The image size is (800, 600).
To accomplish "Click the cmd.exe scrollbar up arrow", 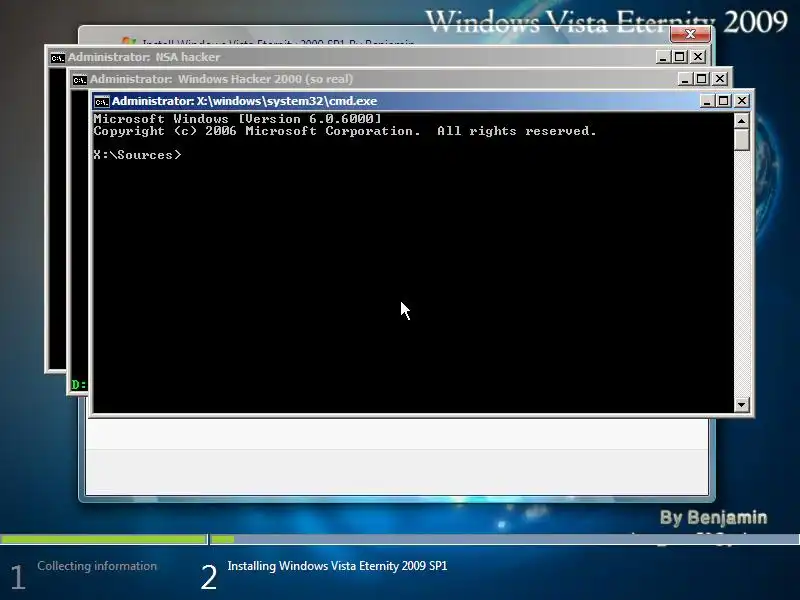I will coord(741,121).
